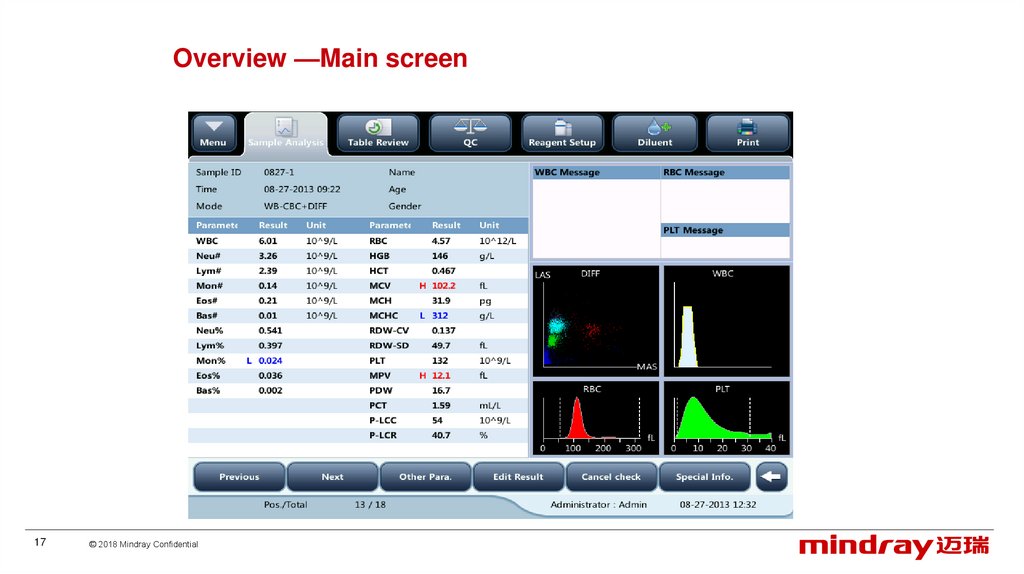The height and width of the screenshot is (574, 1024).
Task: Click the Name field label
Action: [402, 172]
